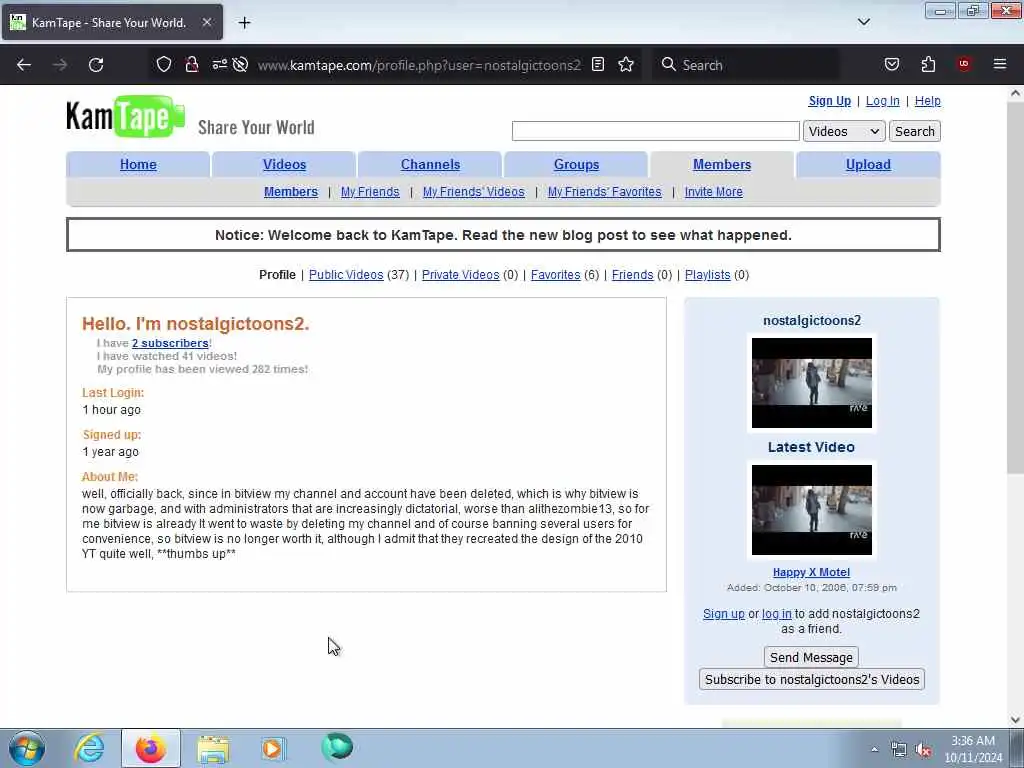
Task: Click the page vertical scrollbar thumb
Action: tap(1015, 287)
